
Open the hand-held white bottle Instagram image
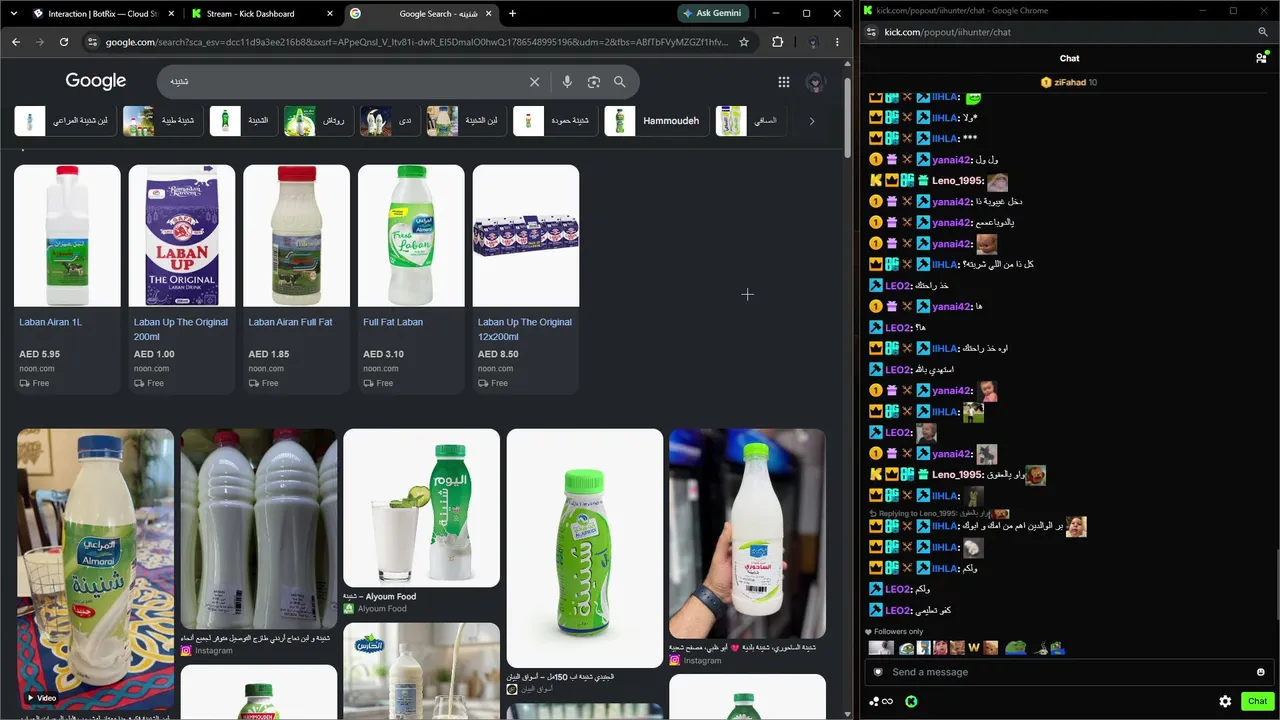(747, 534)
